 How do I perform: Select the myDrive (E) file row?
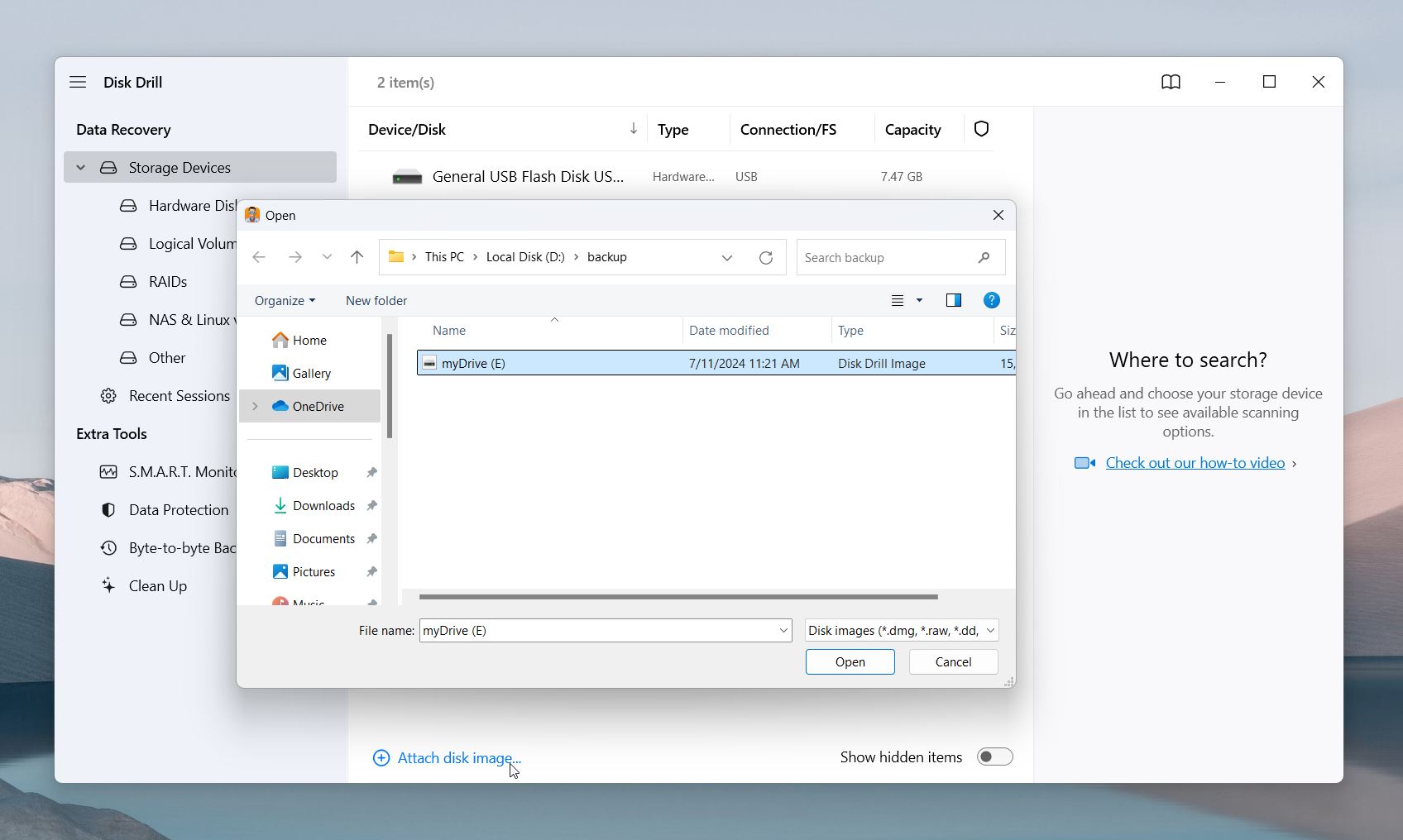[x=716, y=363]
